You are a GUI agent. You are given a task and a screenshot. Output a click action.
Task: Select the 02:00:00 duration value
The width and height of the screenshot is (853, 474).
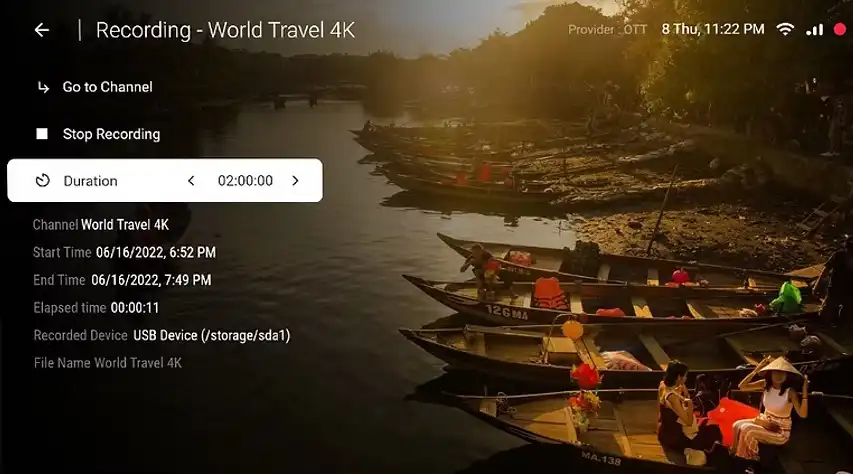(245, 181)
